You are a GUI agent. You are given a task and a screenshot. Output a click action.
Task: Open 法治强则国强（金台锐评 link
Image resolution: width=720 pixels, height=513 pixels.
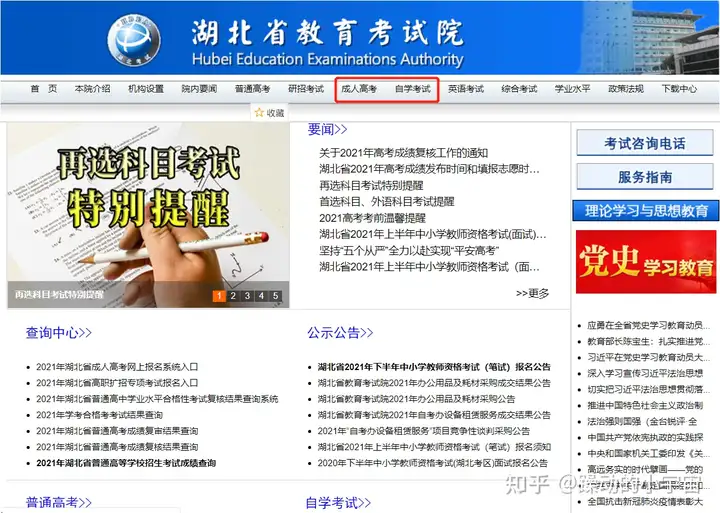pyautogui.click(x=642, y=421)
